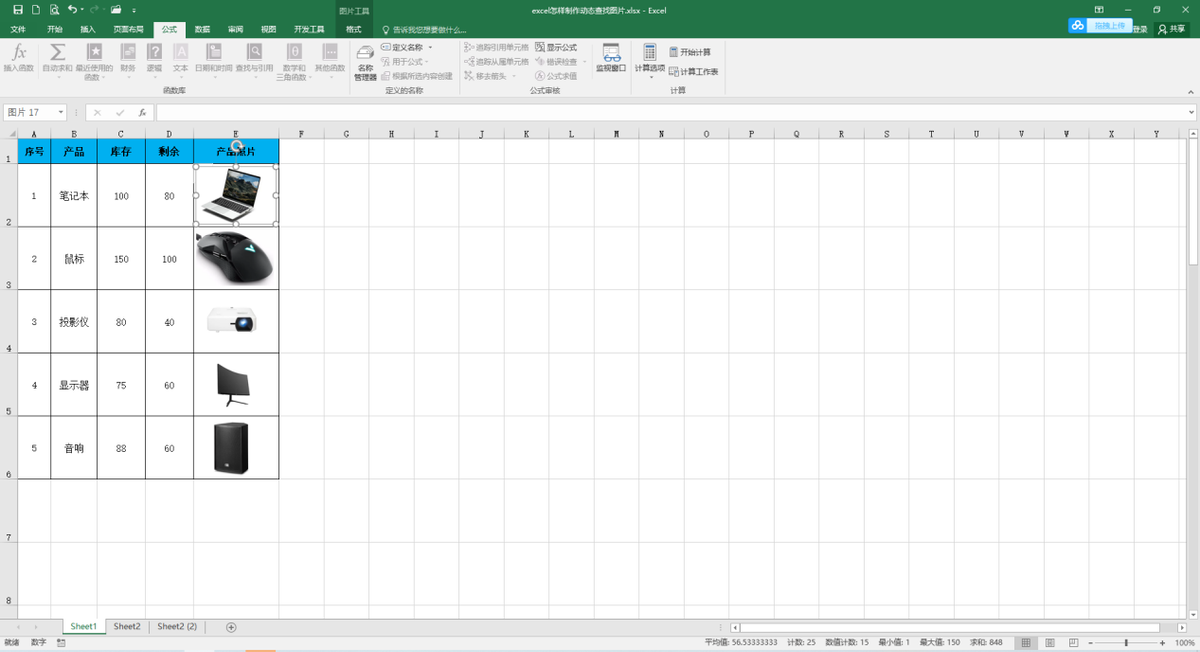This screenshot has height=652, width=1200.
Task: Expand the 移去箭头 dropdown
Action: click(x=514, y=76)
